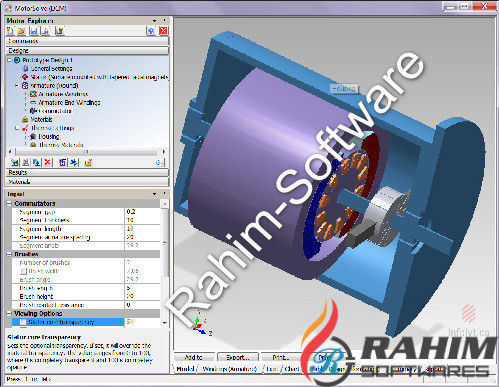
Task: Click the Add to button
Action: 194,357
